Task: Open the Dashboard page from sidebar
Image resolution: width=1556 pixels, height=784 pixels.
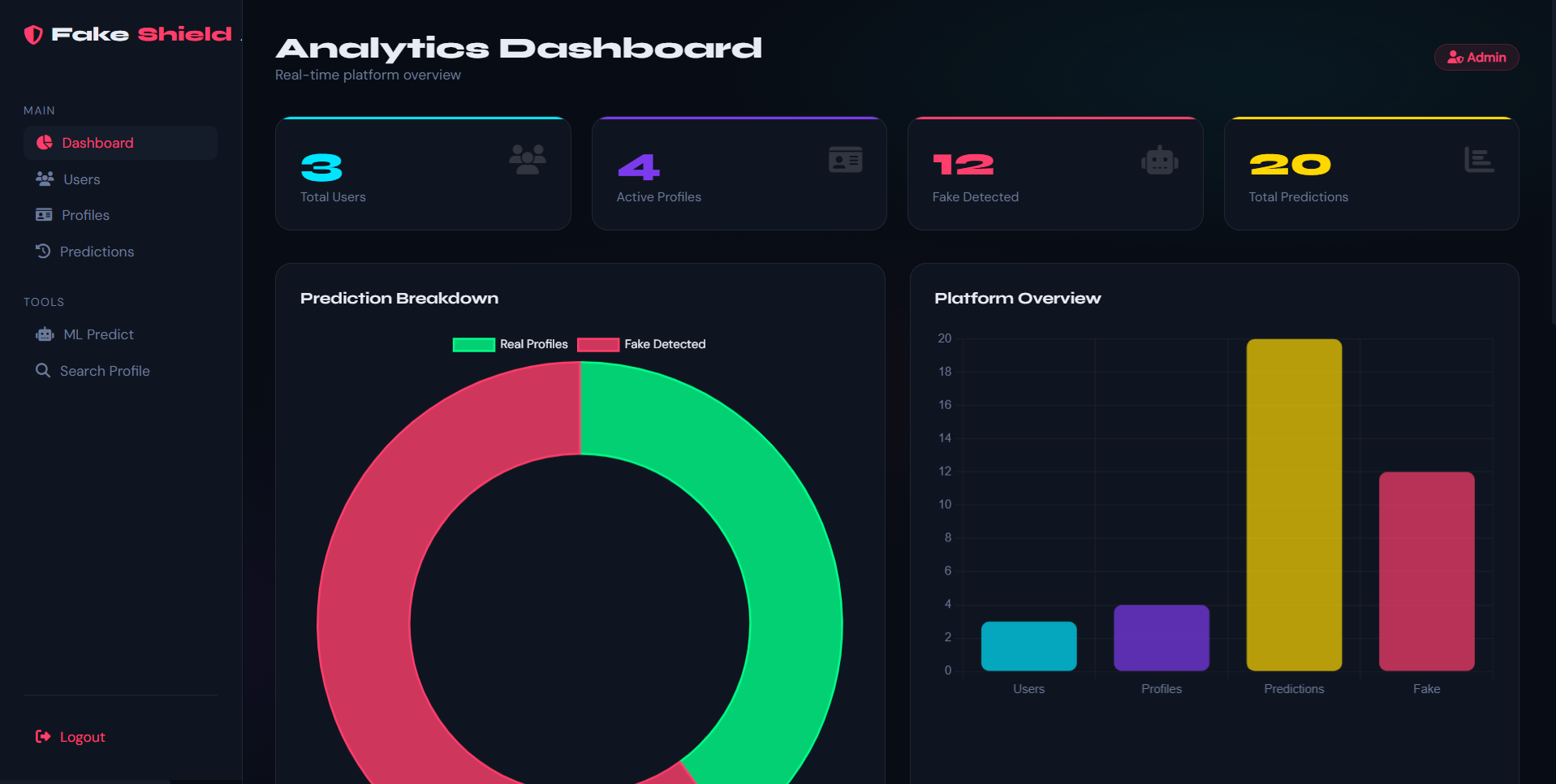Action: tap(120, 143)
